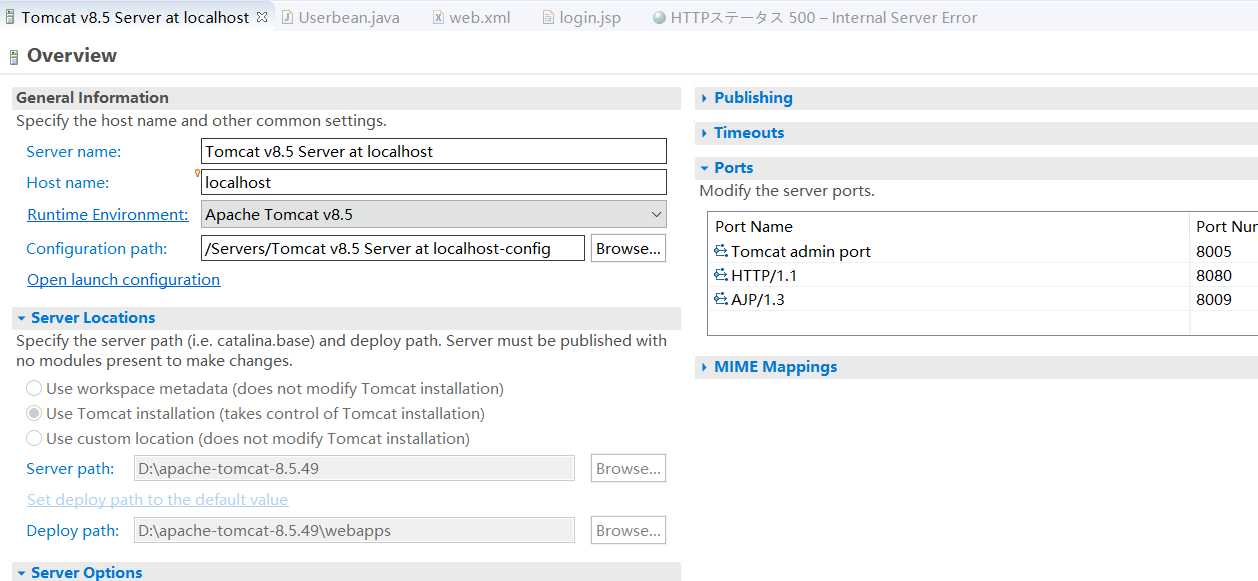Image resolution: width=1258 pixels, height=581 pixels.
Task: Open the Runtime Environment dropdown
Action: tap(434, 214)
